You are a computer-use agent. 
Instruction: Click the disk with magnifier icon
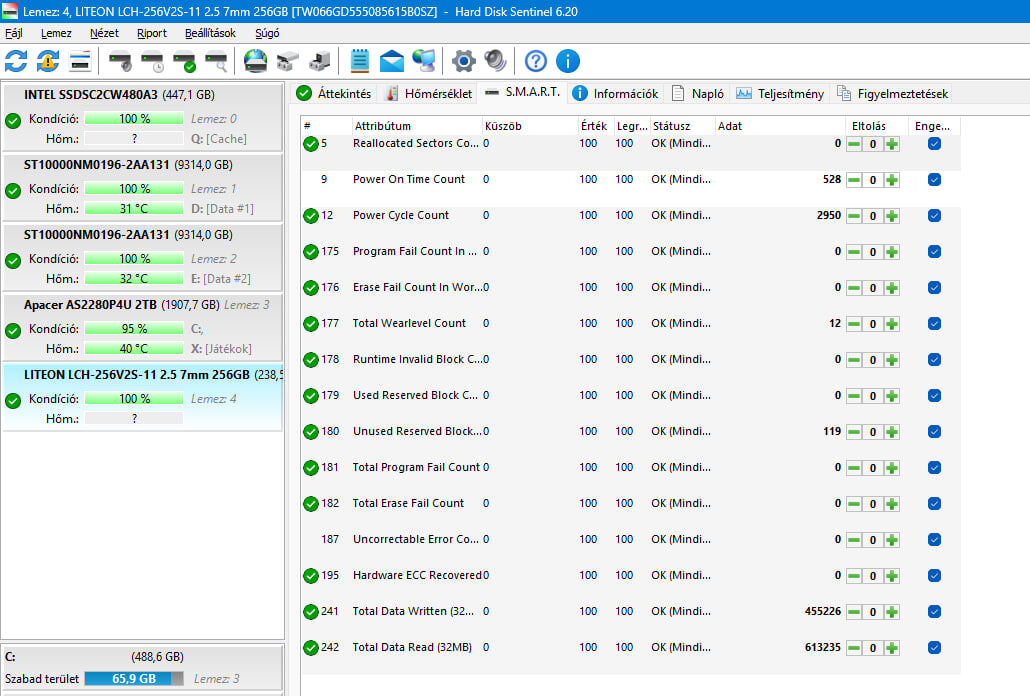216,62
